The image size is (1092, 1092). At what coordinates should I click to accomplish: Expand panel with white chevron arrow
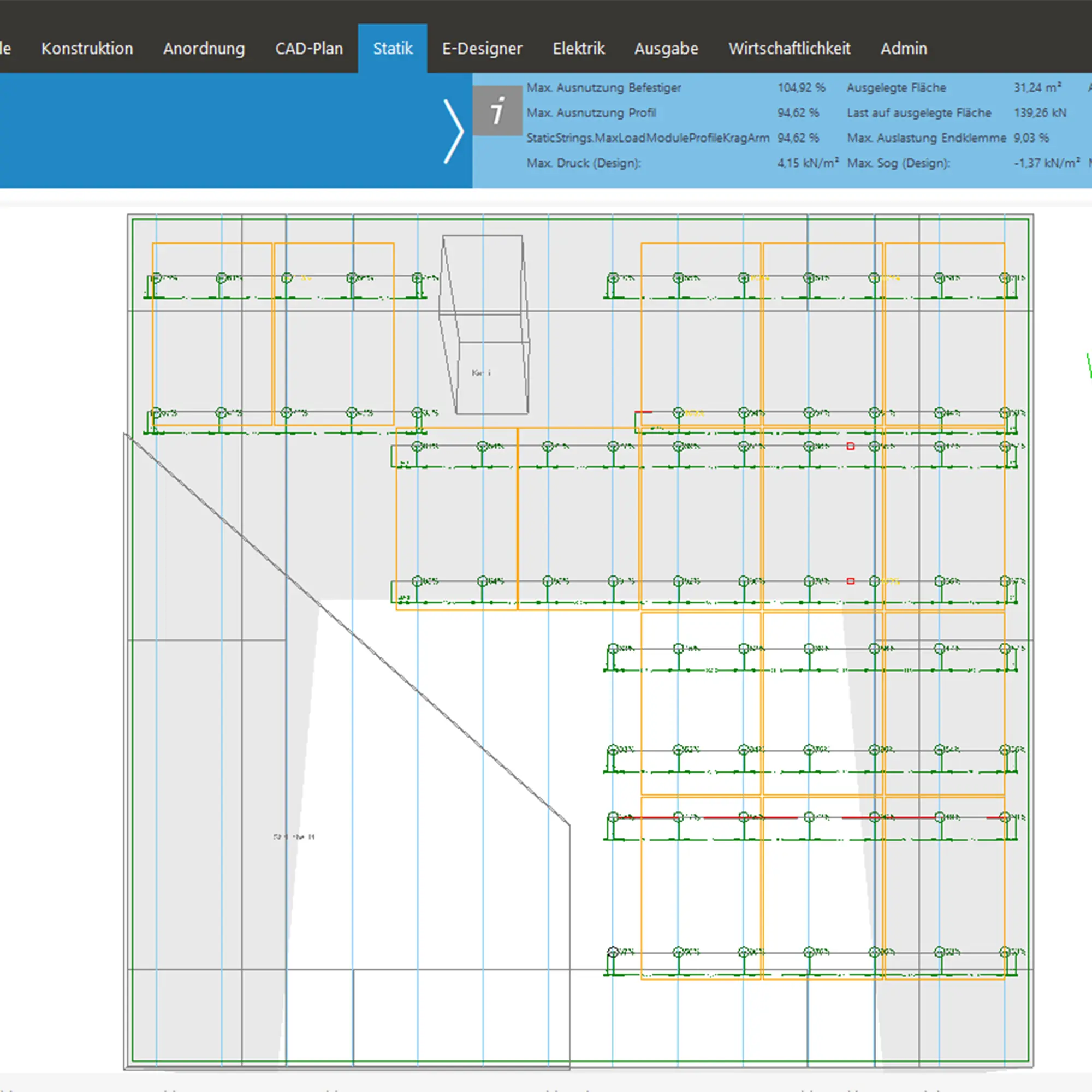453,131
